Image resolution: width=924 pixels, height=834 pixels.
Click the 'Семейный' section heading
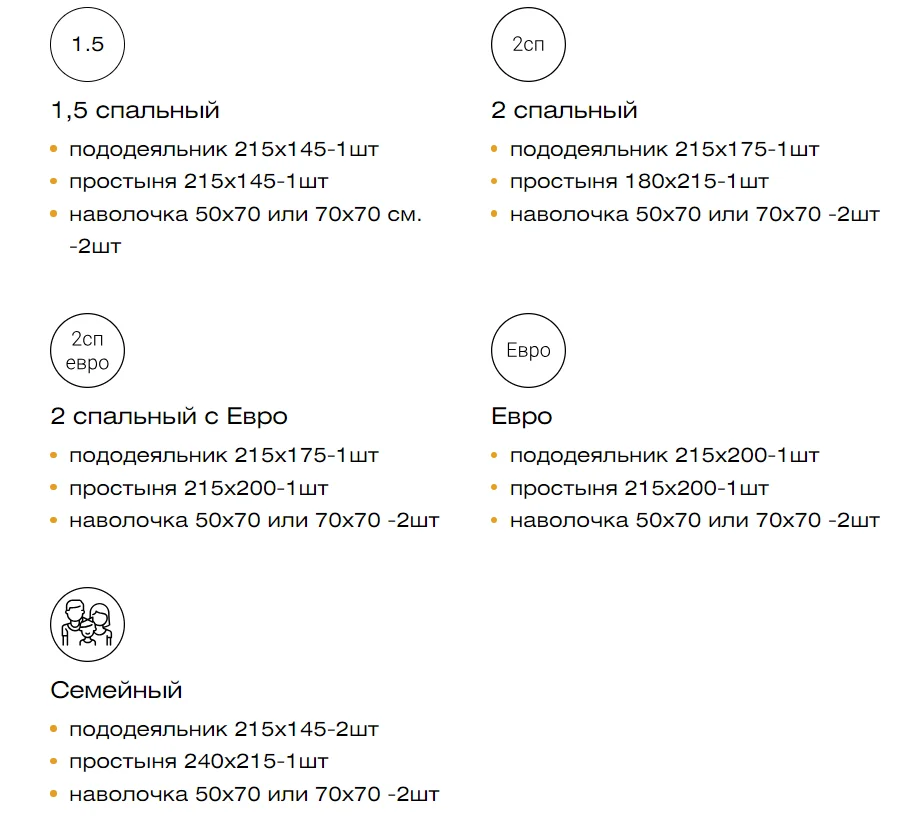coord(116,690)
